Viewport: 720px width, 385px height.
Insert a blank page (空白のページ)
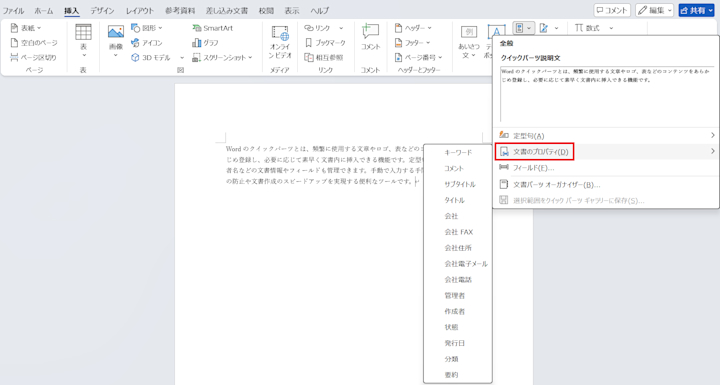click(34, 43)
